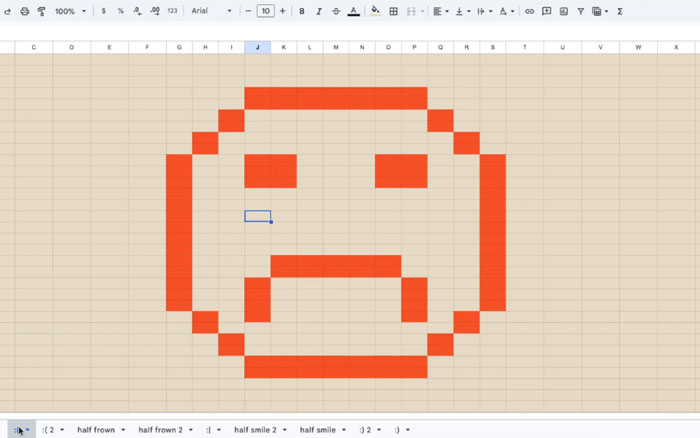Open the "half smile 2" tab dropdown arrow
This screenshot has height=438, width=700.
(285, 430)
